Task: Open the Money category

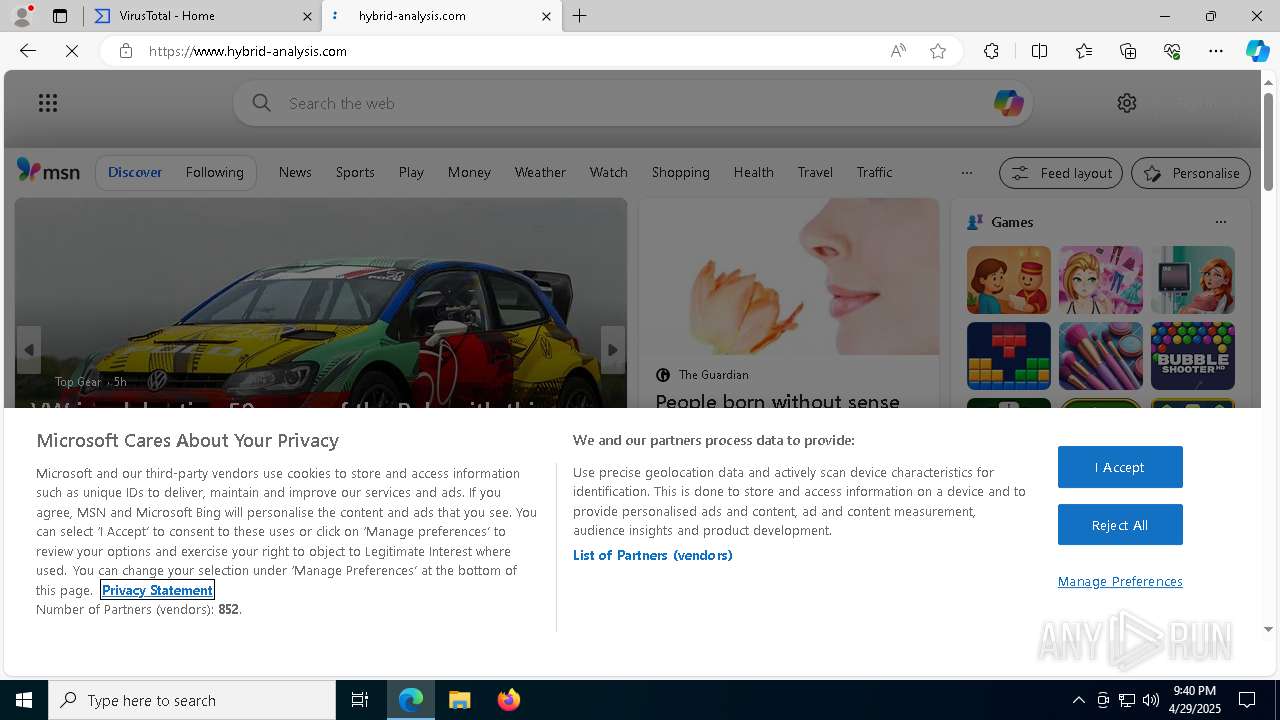Action: tap(469, 172)
